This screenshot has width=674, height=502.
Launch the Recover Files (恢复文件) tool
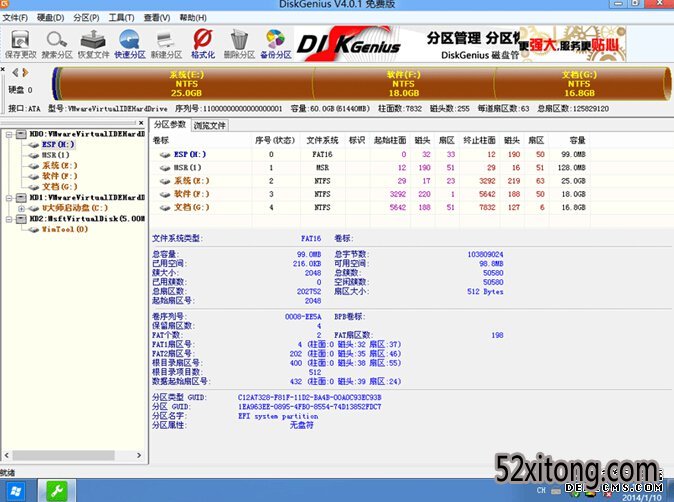coord(93,43)
